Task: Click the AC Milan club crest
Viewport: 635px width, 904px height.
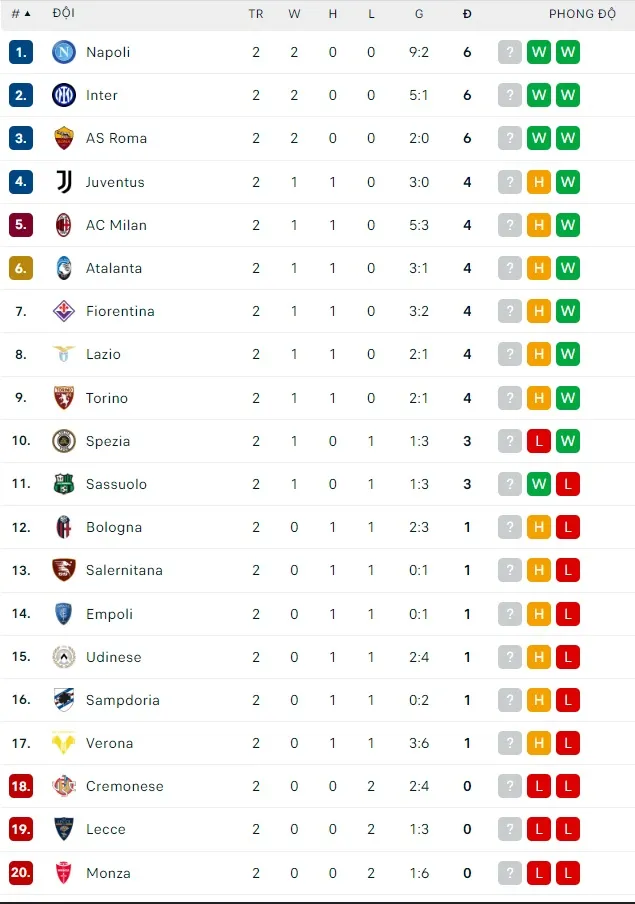Action: (63, 225)
